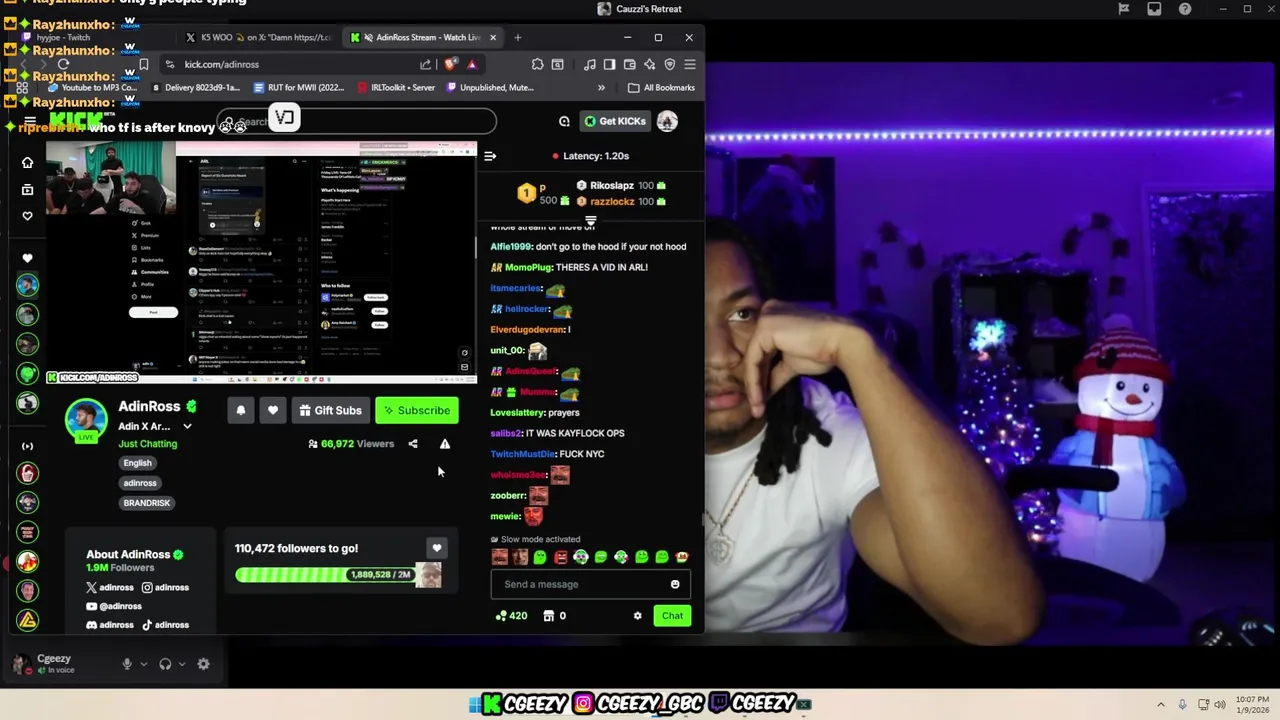Viewport: 1280px width, 720px height.
Task: Click the channel points icon showing 420
Action: (501, 616)
